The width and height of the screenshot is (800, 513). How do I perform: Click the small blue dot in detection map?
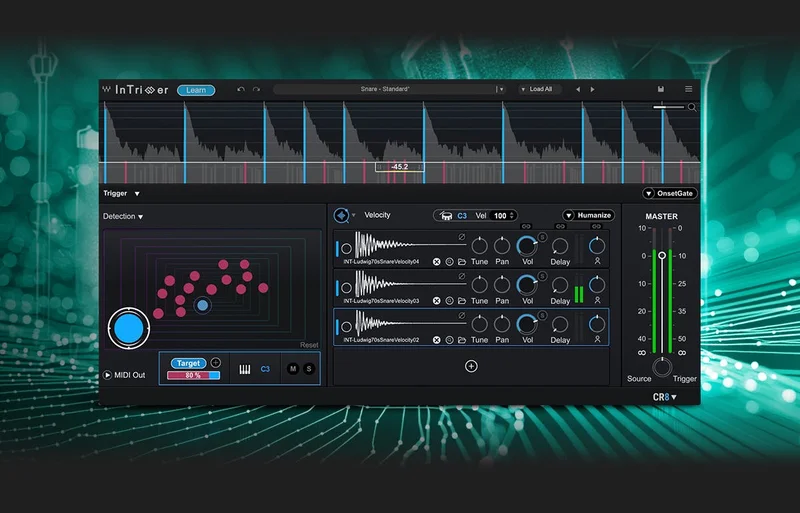click(203, 305)
